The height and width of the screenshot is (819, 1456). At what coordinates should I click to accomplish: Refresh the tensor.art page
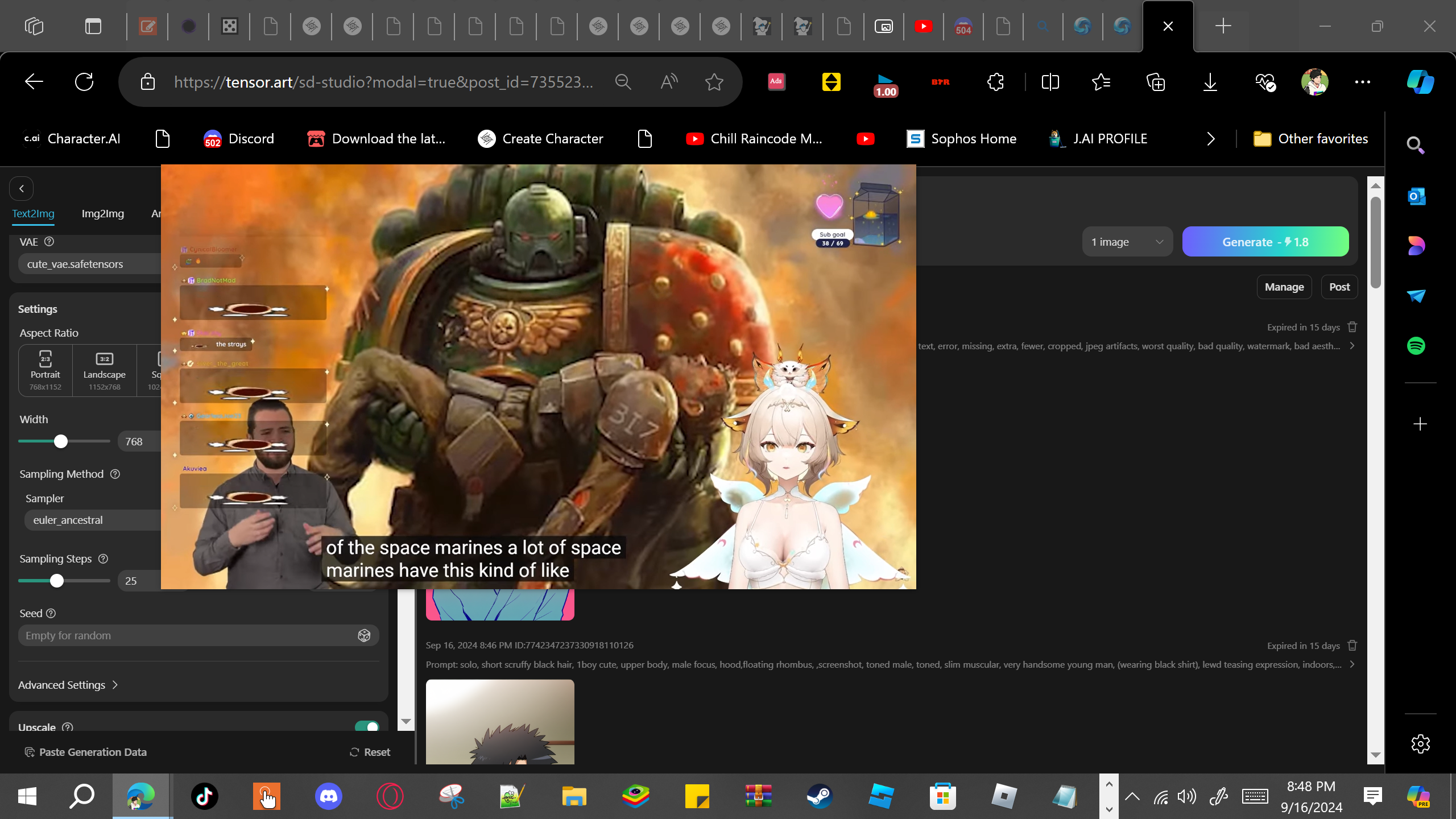click(84, 82)
